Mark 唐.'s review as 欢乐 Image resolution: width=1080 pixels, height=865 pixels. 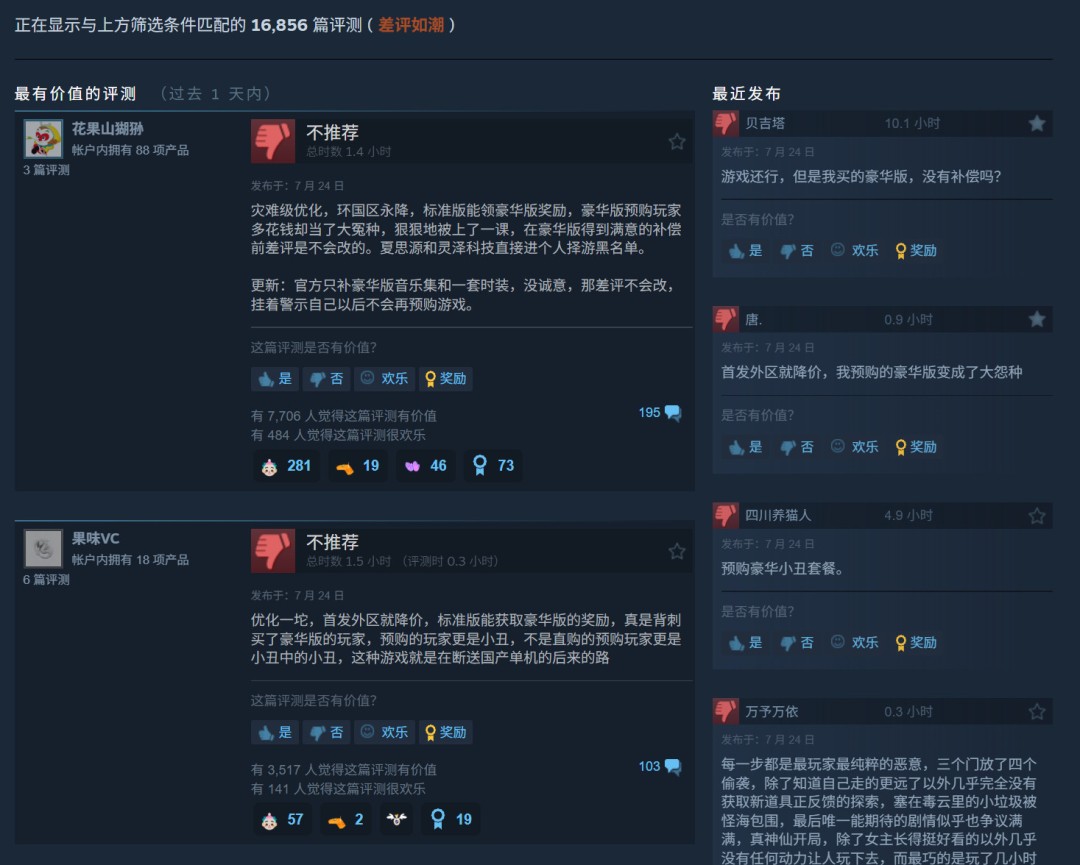[x=854, y=447]
